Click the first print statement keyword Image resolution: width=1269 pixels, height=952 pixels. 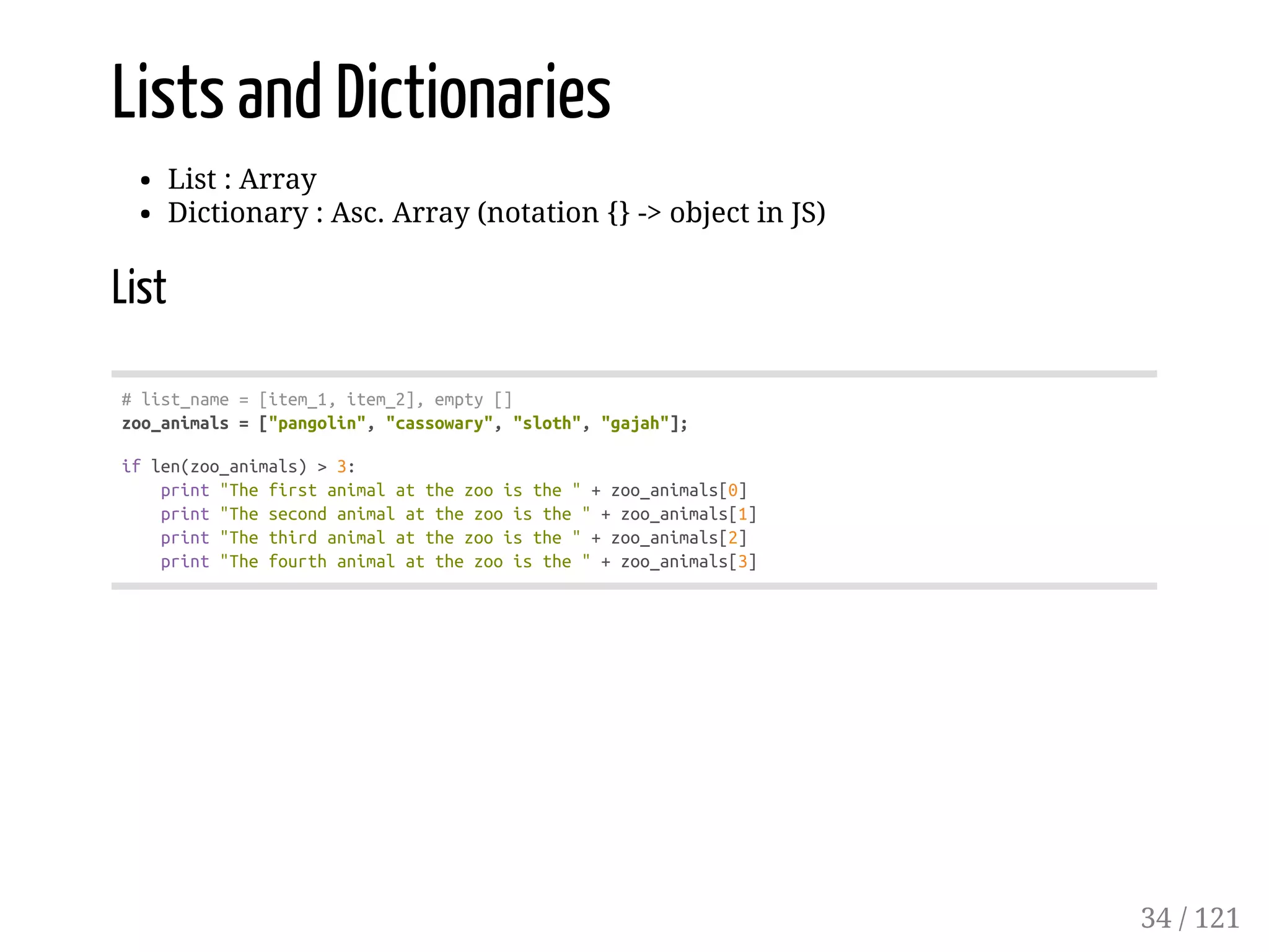(x=185, y=491)
